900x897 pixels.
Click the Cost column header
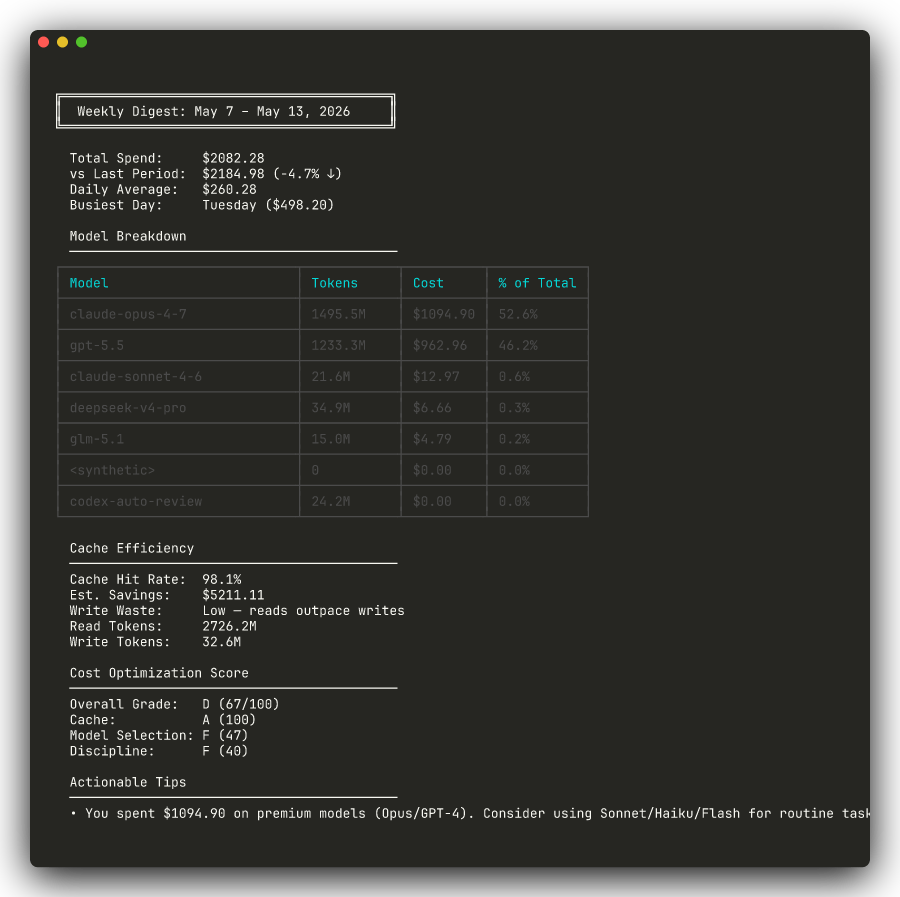pos(428,283)
